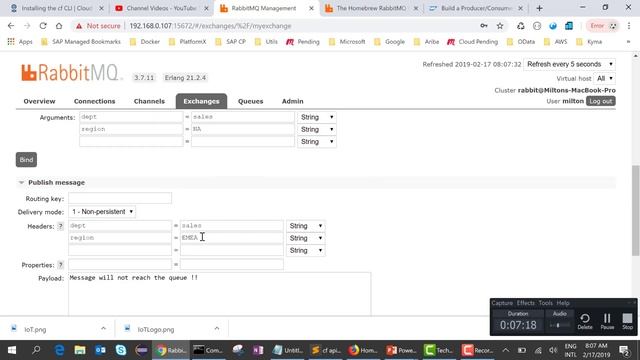This screenshot has width=640, height=360.
Task: Open the refresh interval dropdown
Action: tap(570, 64)
